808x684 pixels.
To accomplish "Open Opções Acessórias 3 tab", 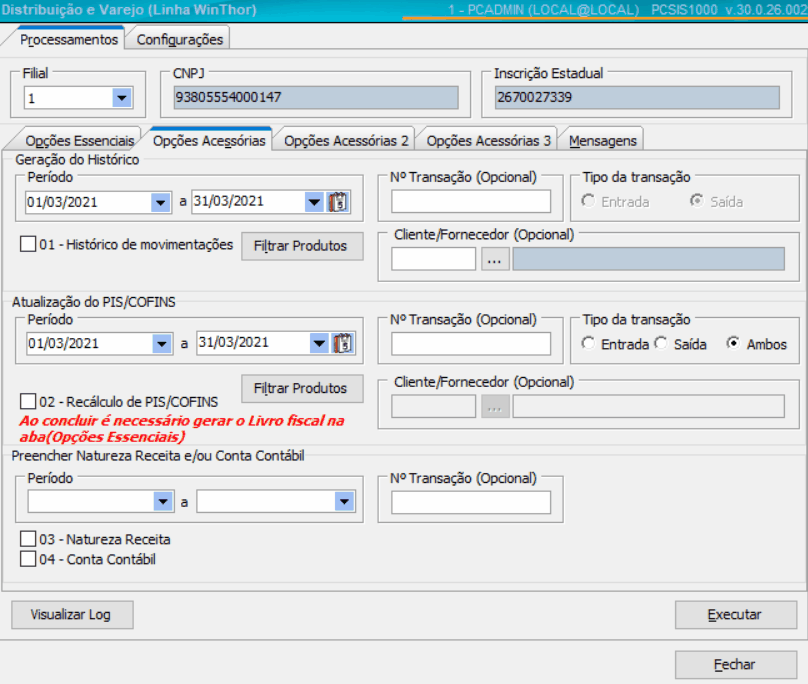I will click(489, 141).
